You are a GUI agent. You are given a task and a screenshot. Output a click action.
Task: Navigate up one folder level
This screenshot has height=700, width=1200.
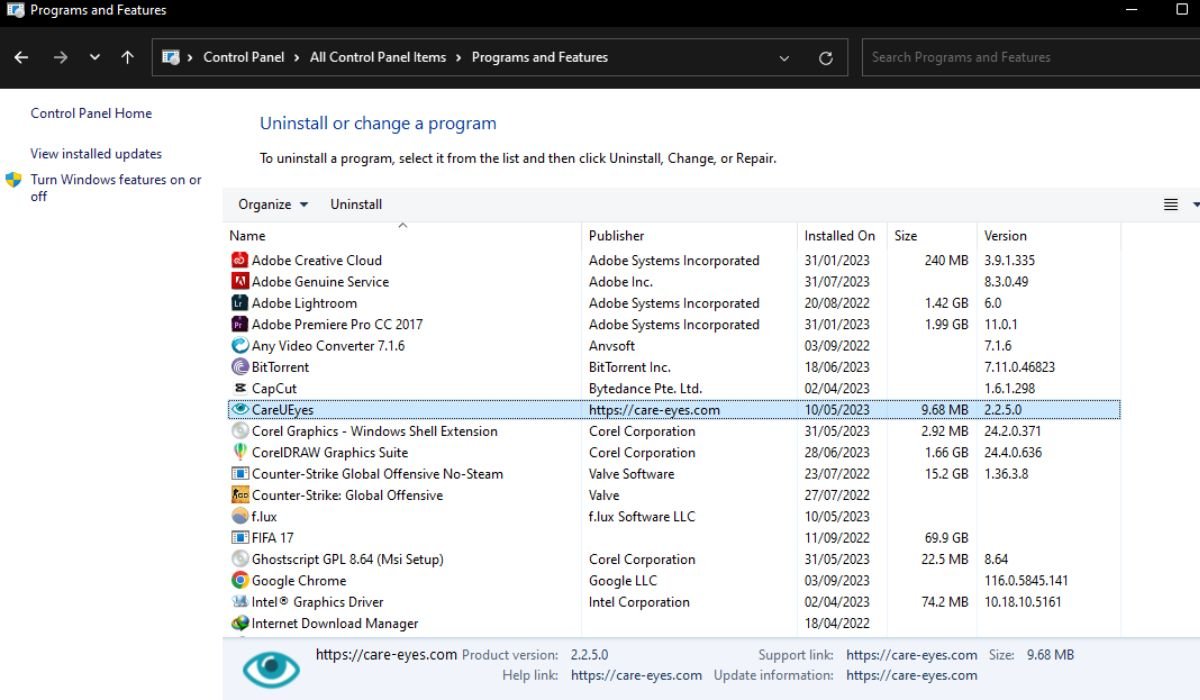[127, 58]
